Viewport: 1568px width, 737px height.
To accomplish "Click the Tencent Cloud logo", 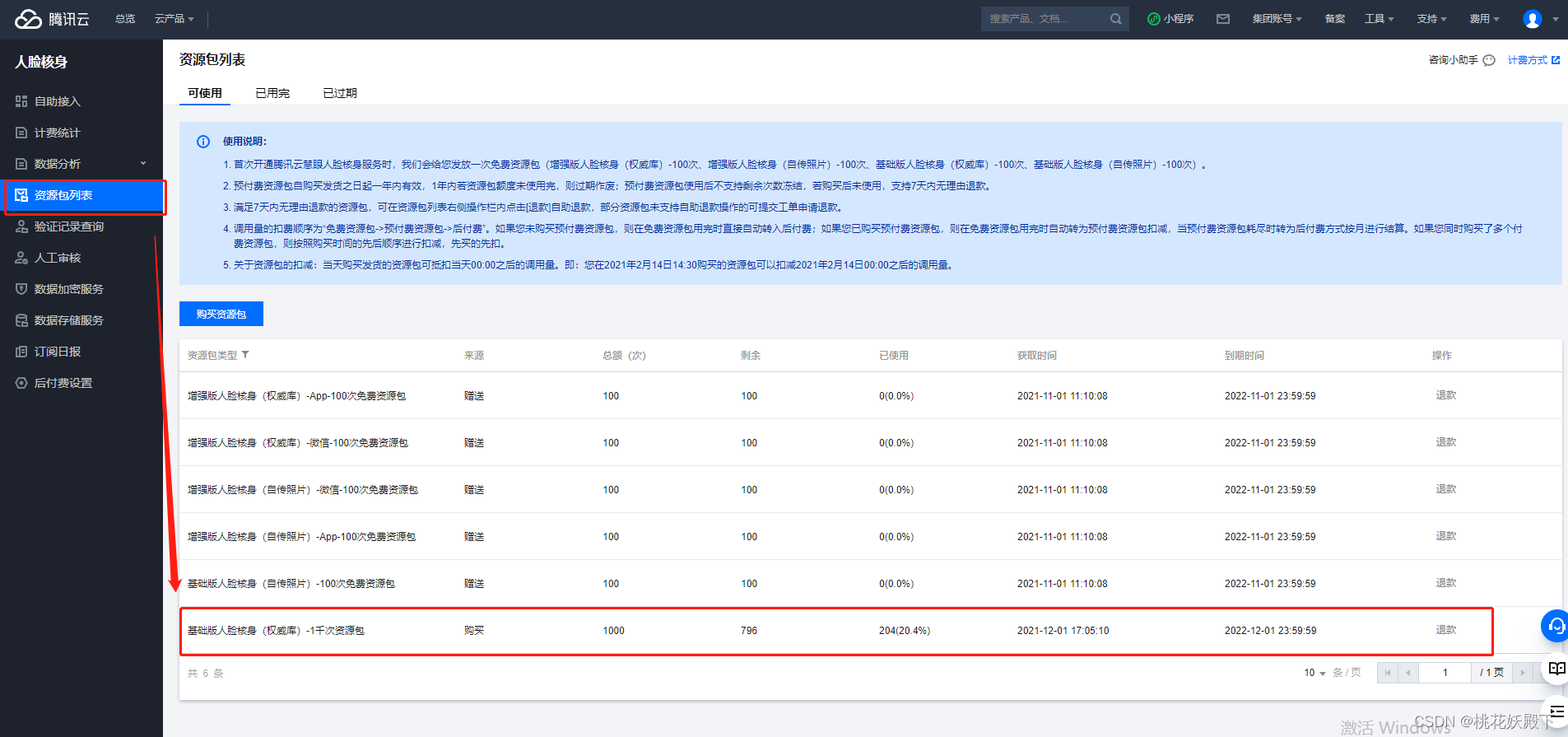I will [x=51, y=19].
